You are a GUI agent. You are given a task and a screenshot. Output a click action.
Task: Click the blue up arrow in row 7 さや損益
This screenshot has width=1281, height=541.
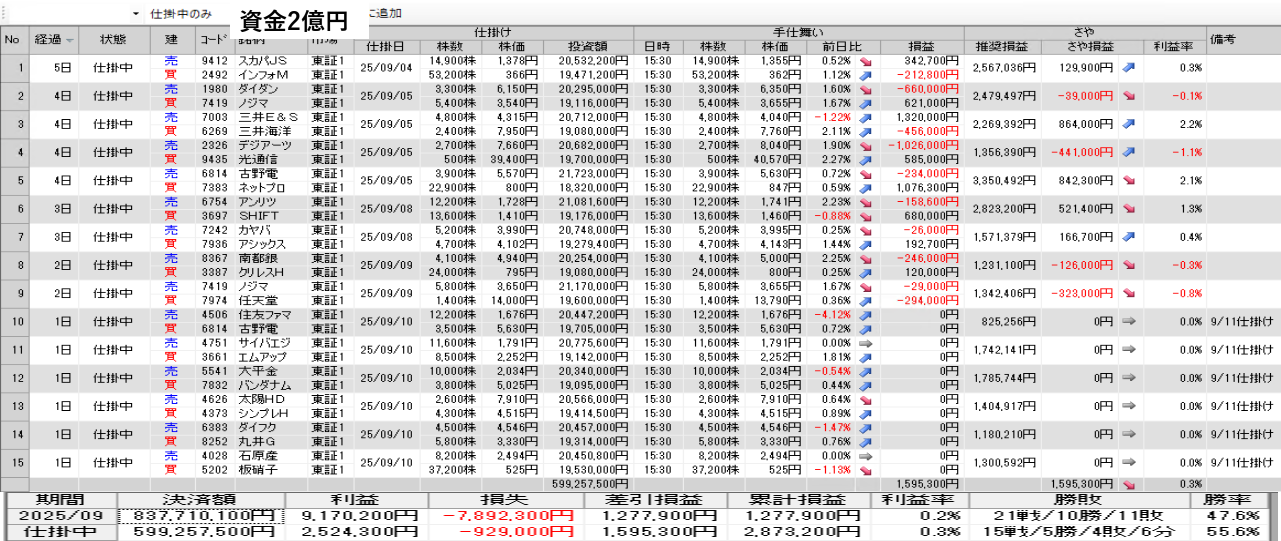point(1129,236)
